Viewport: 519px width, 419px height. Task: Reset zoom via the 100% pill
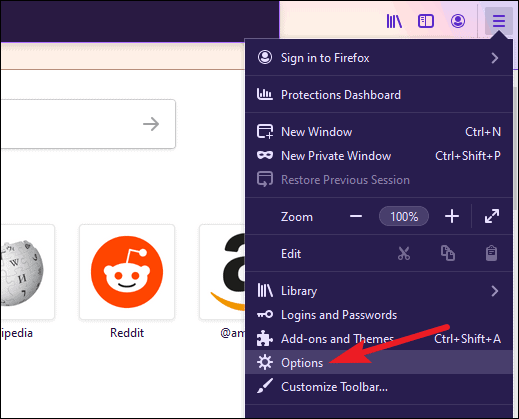point(404,217)
